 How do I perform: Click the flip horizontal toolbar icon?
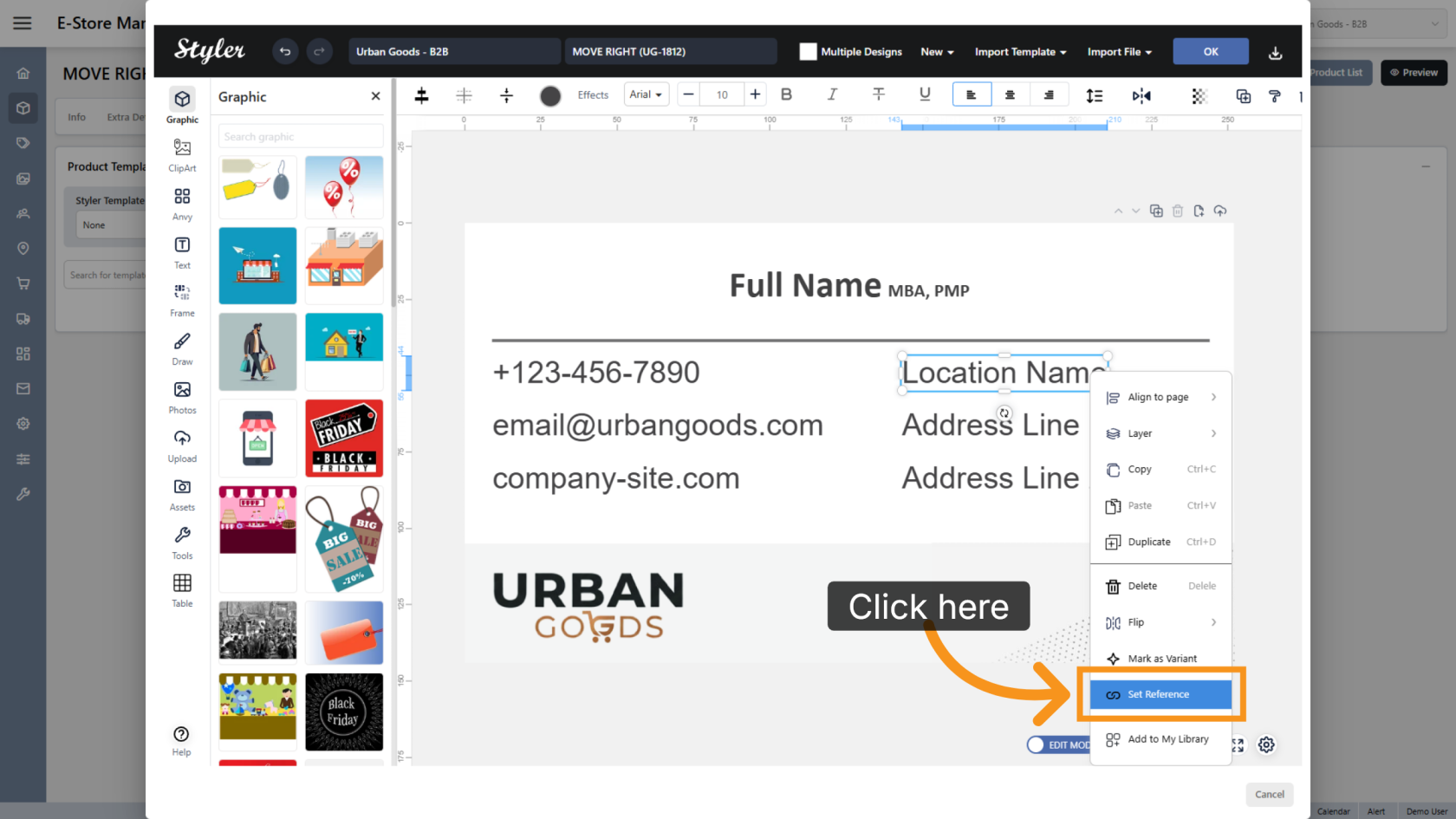coord(1141,95)
